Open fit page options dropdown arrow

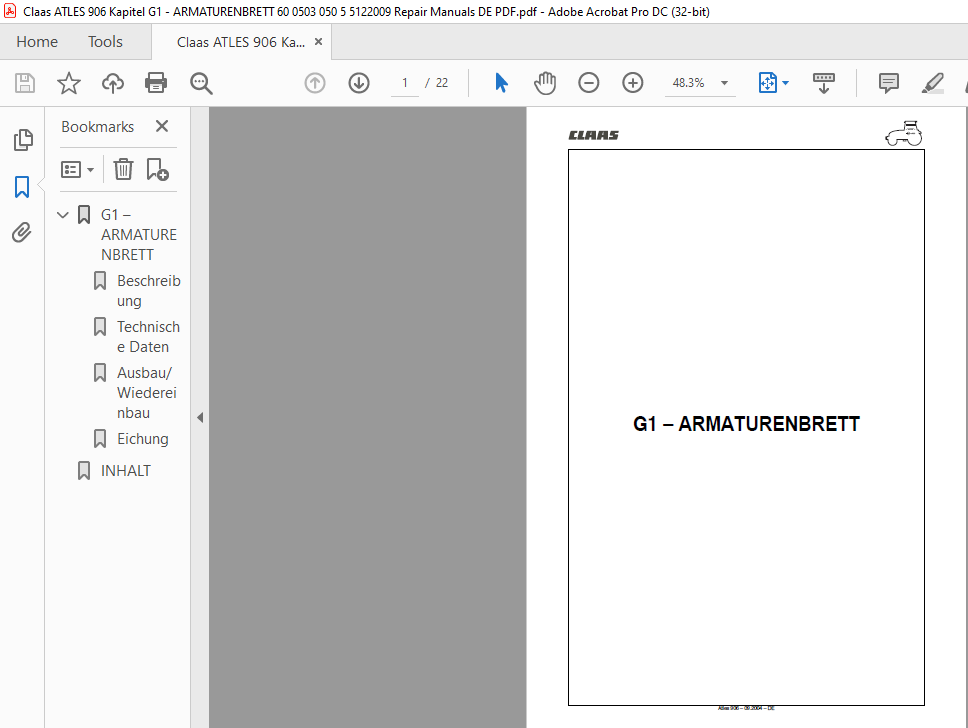[785, 83]
